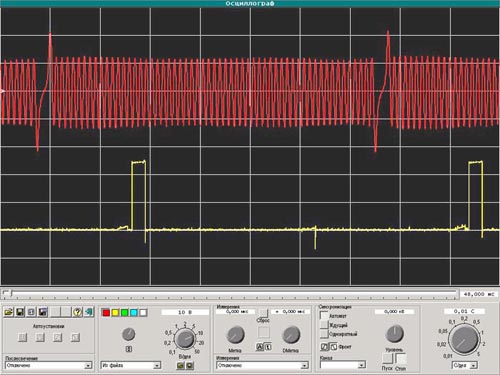Viewport: 500px width, 375px height.
Task: Select the cyan channel color swatch
Action: coord(134,313)
